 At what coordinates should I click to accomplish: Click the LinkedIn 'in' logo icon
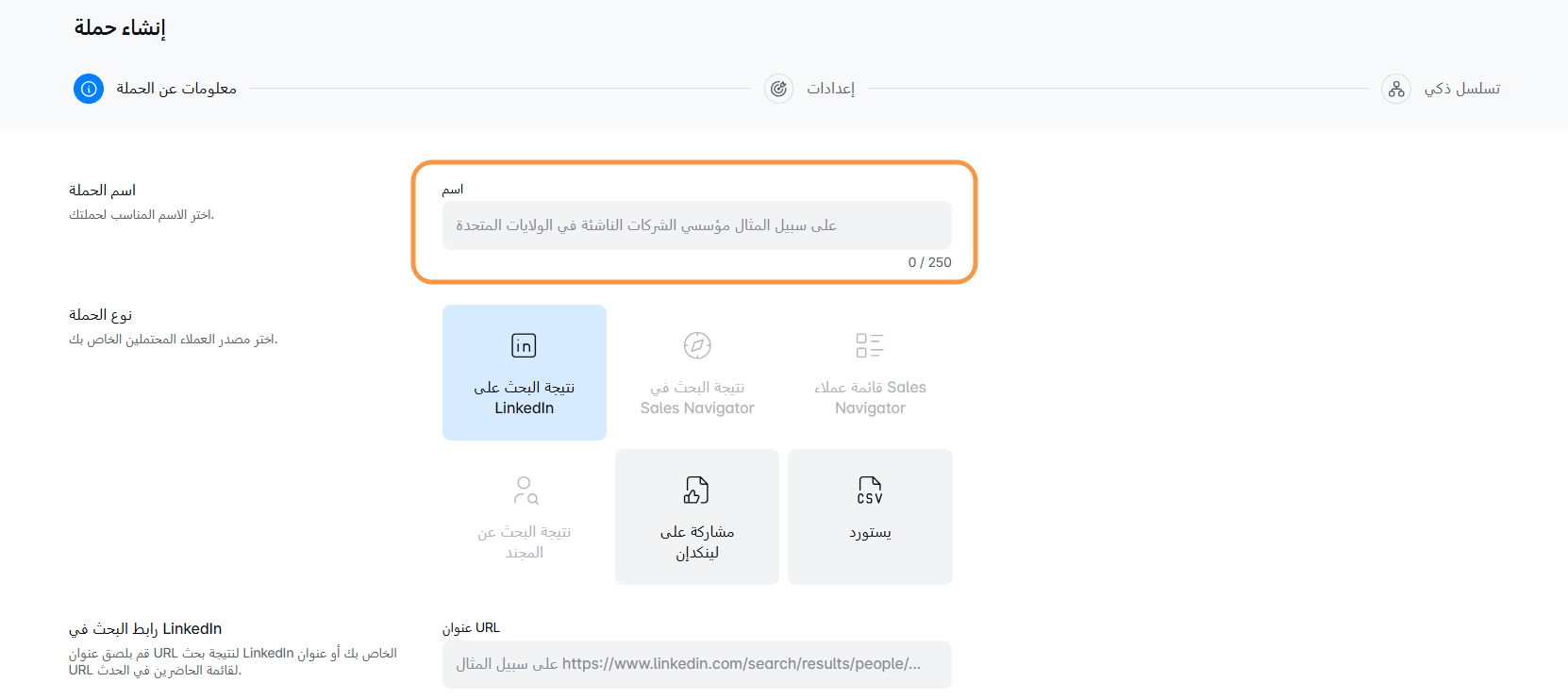coord(524,345)
